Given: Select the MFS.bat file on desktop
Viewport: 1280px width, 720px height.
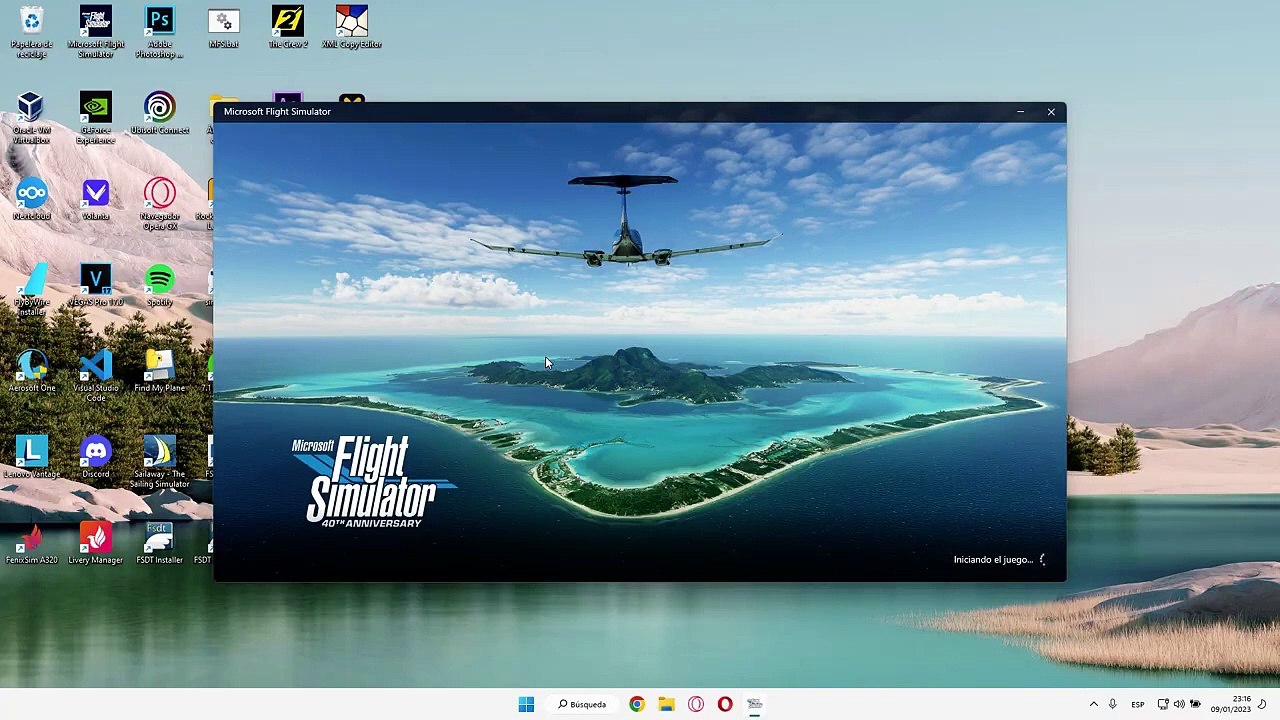Looking at the screenshot, I should tap(223, 28).
